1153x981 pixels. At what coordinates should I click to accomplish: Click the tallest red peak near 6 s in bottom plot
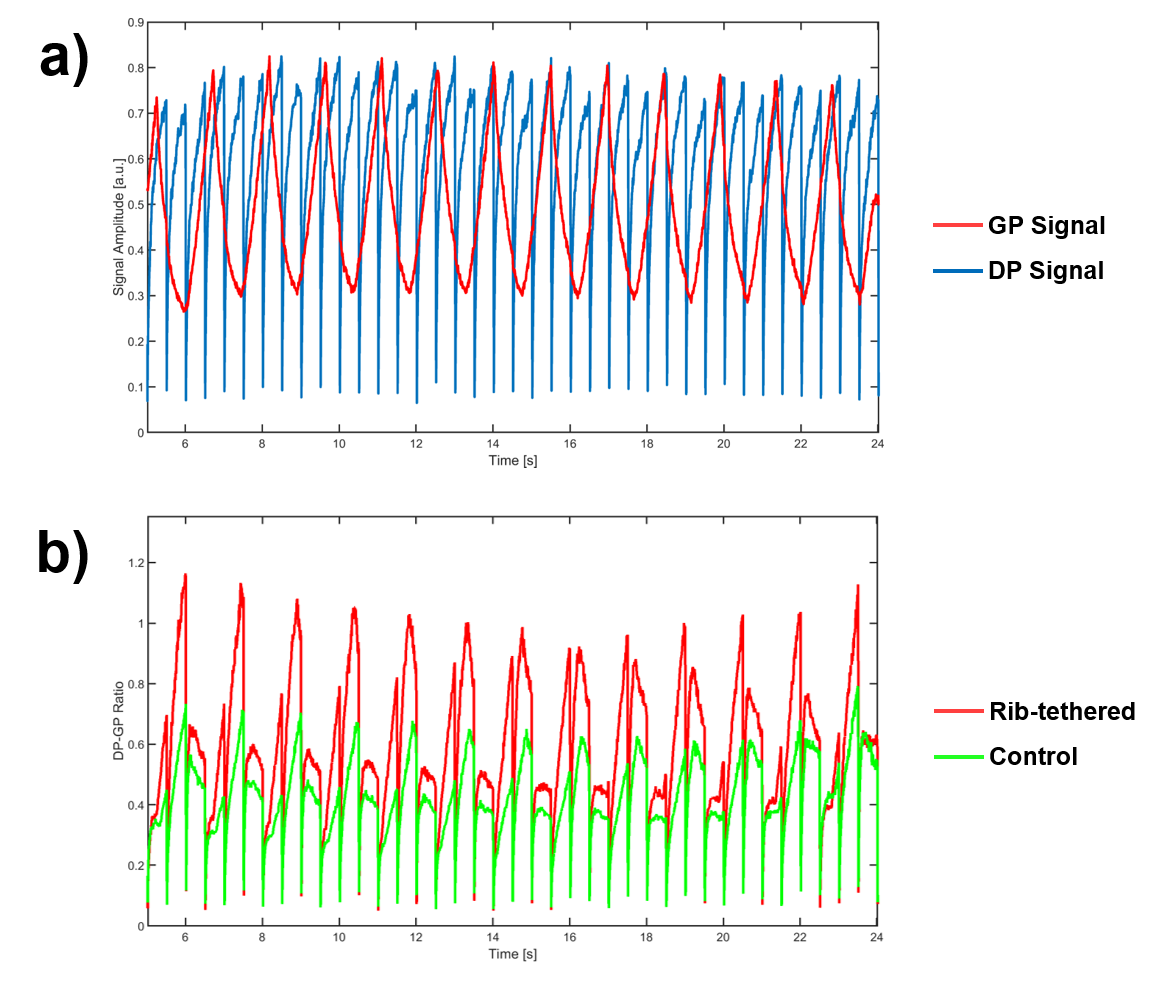point(185,576)
